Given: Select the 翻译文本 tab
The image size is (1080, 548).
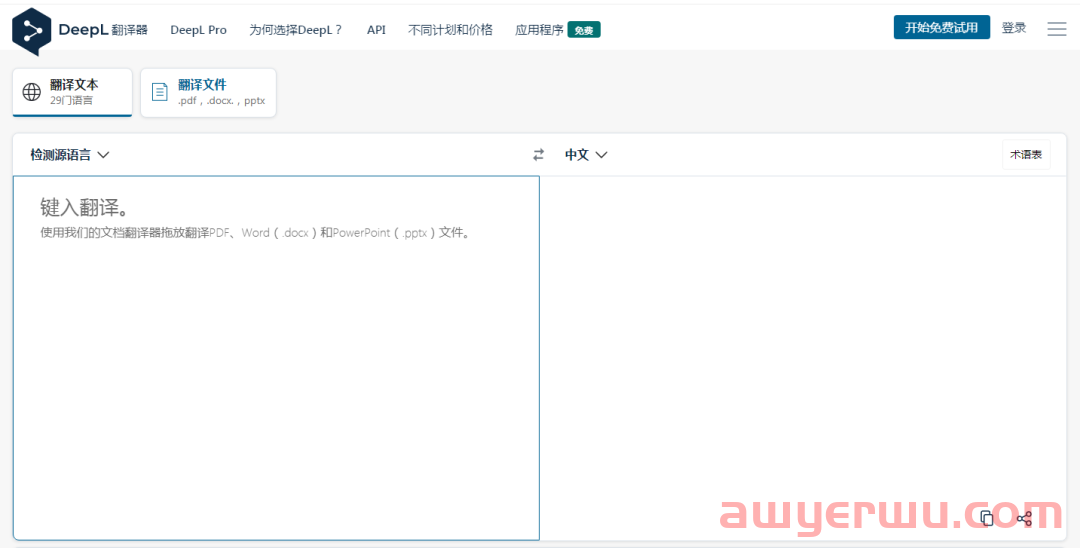Looking at the screenshot, I should (72, 92).
